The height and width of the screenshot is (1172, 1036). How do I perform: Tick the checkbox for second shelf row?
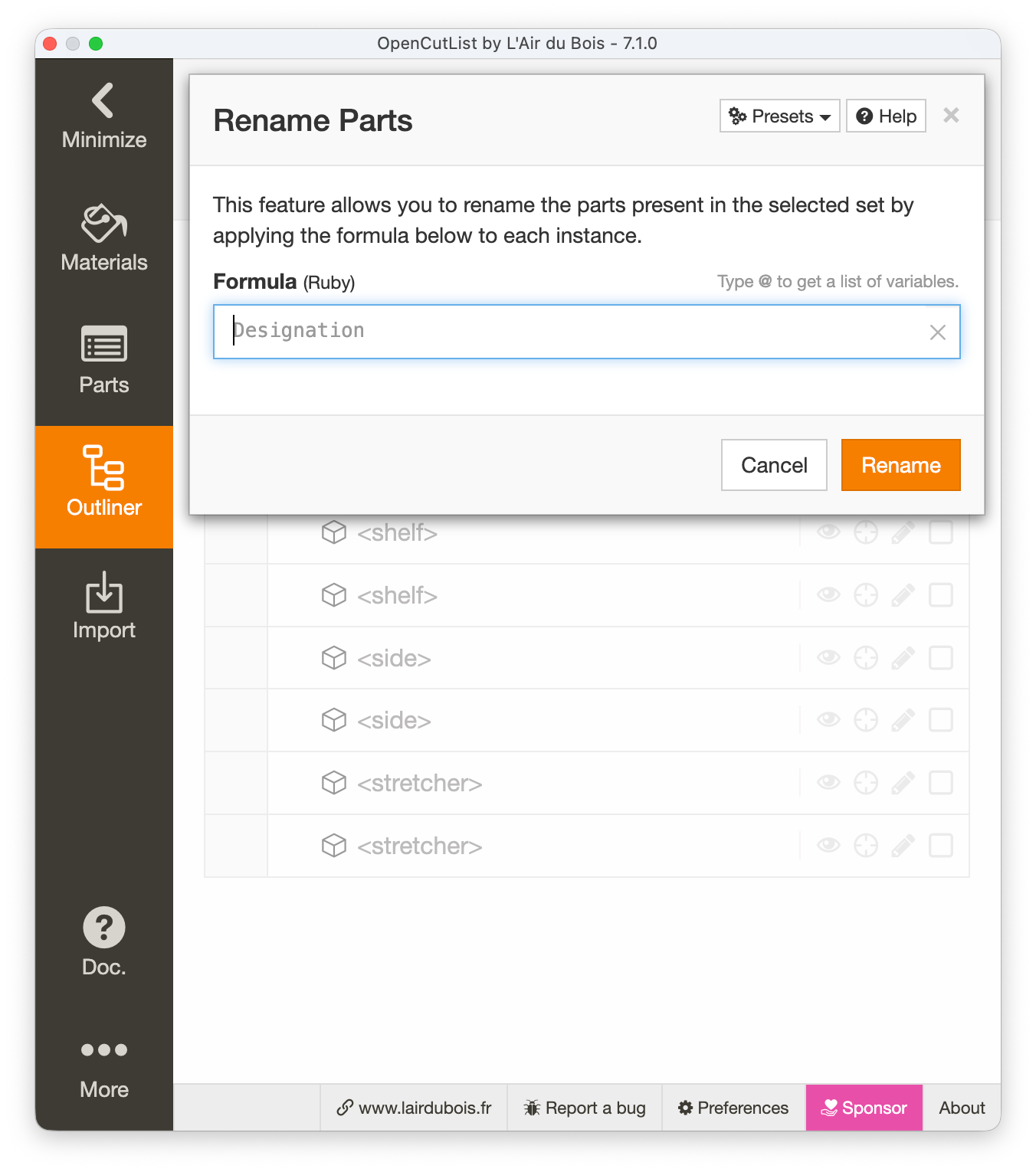point(940,595)
